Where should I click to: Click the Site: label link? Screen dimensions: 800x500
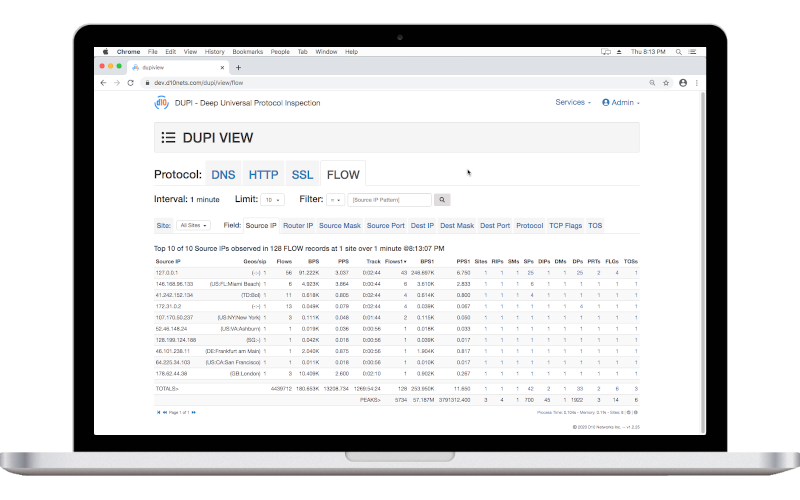point(163,226)
